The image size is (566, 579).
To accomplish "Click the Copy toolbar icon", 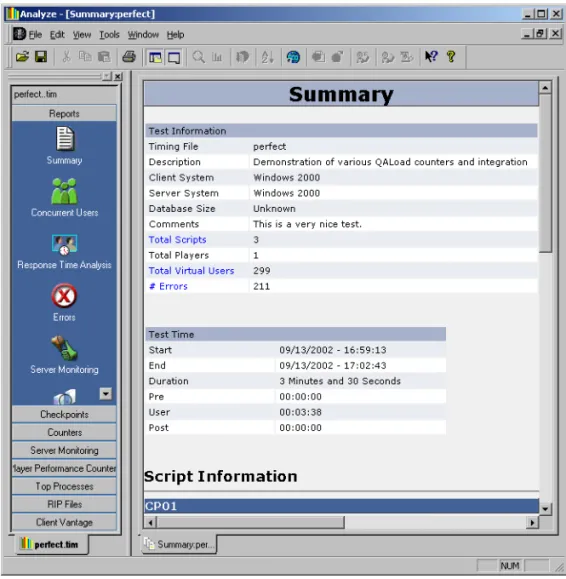I will pos(85,57).
